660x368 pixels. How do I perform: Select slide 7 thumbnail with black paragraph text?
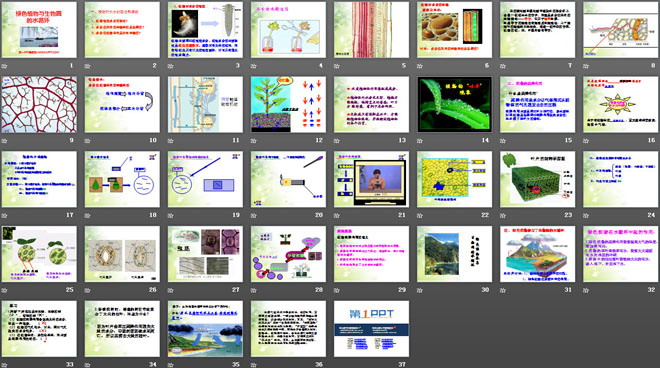pyautogui.click(x=538, y=30)
